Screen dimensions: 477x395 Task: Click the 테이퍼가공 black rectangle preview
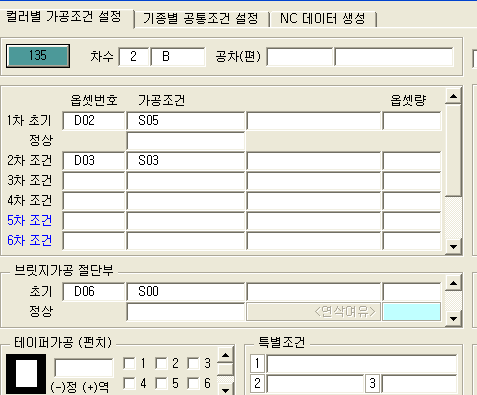click(x=26, y=374)
